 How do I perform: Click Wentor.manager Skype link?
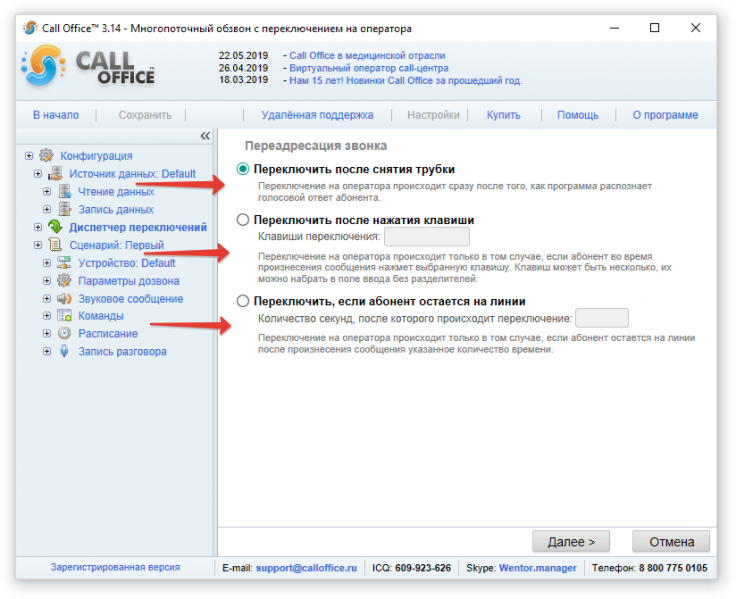pyautogui.click(x=537, y=568)
